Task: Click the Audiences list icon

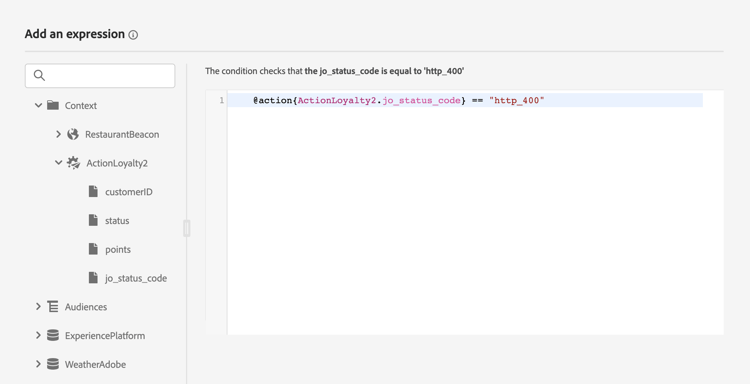Action: pyautogui.click(x=53, y=307)
